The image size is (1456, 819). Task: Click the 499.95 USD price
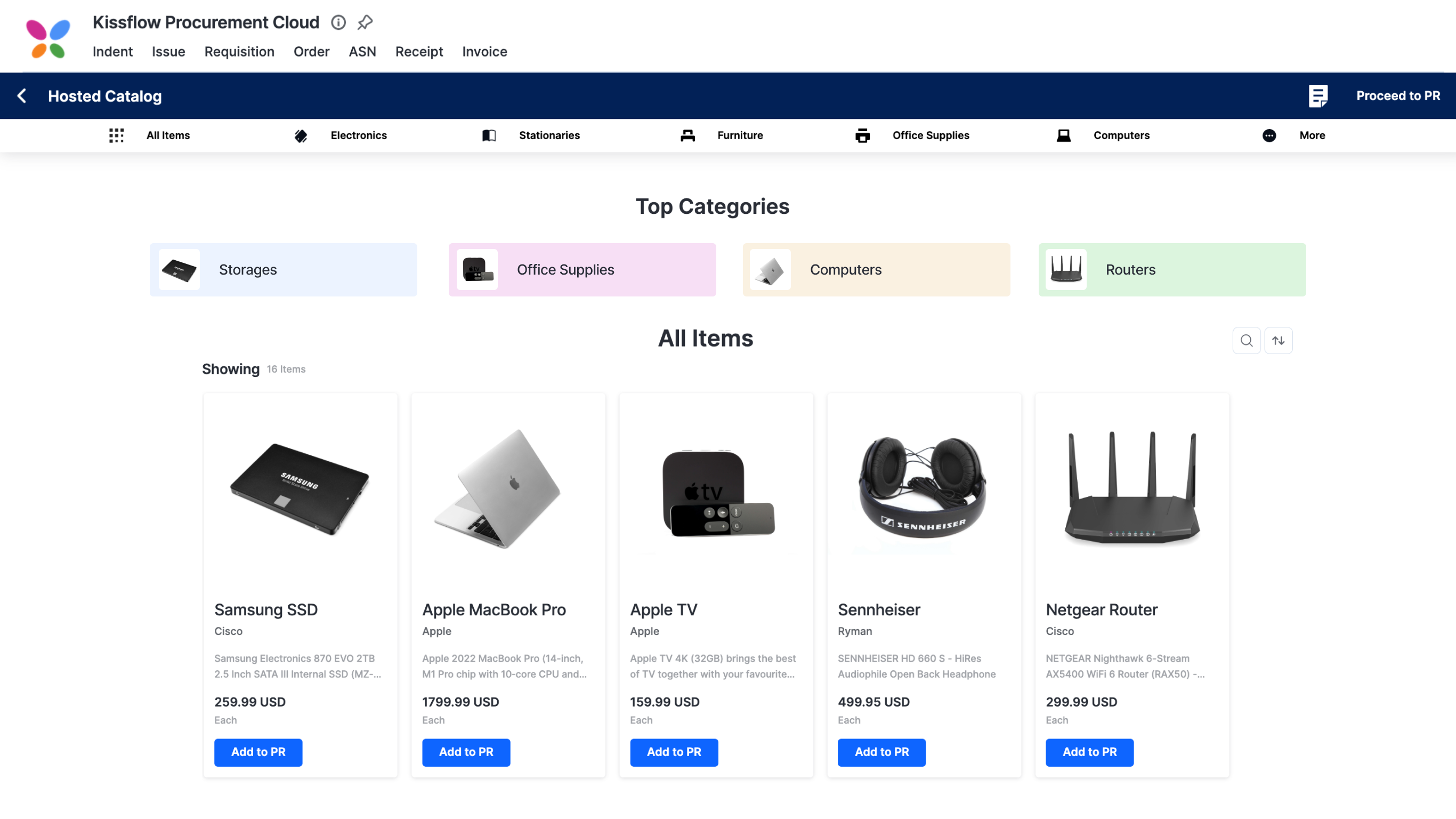874,702
